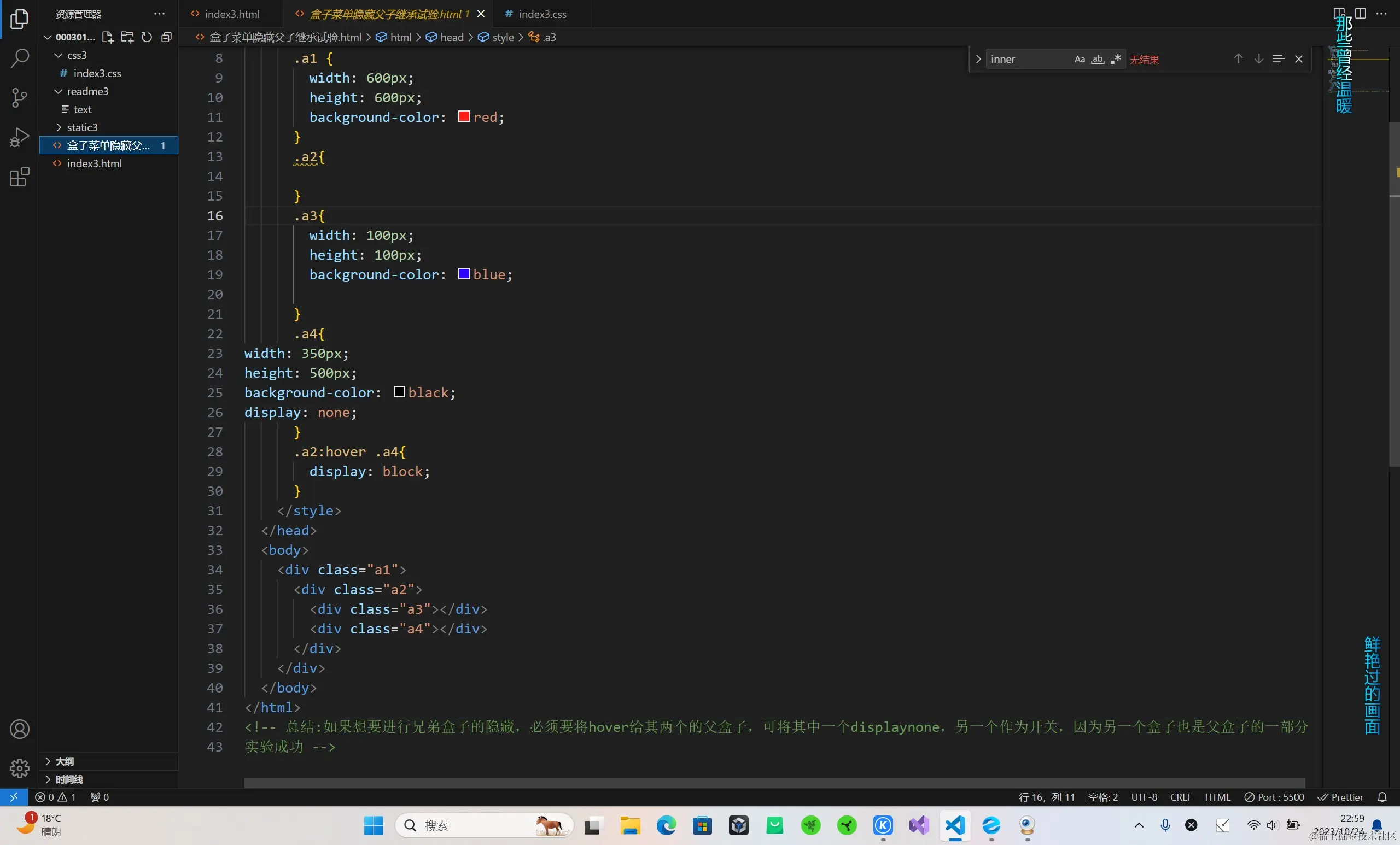Open the Source Control view

(x=19, y=98)
